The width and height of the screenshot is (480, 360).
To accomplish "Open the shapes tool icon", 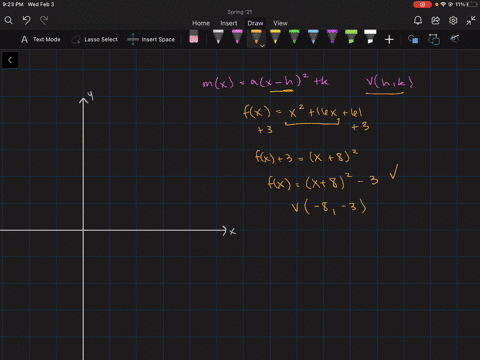I will [x=413, y=40].
